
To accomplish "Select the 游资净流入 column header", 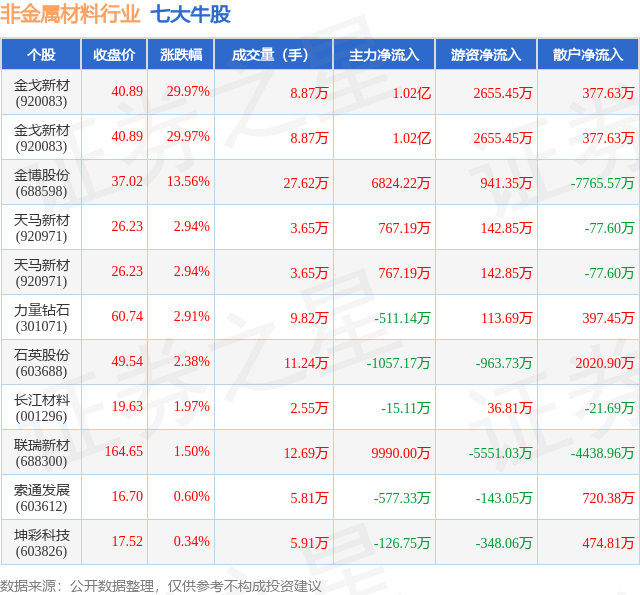I will coord(486,54).
